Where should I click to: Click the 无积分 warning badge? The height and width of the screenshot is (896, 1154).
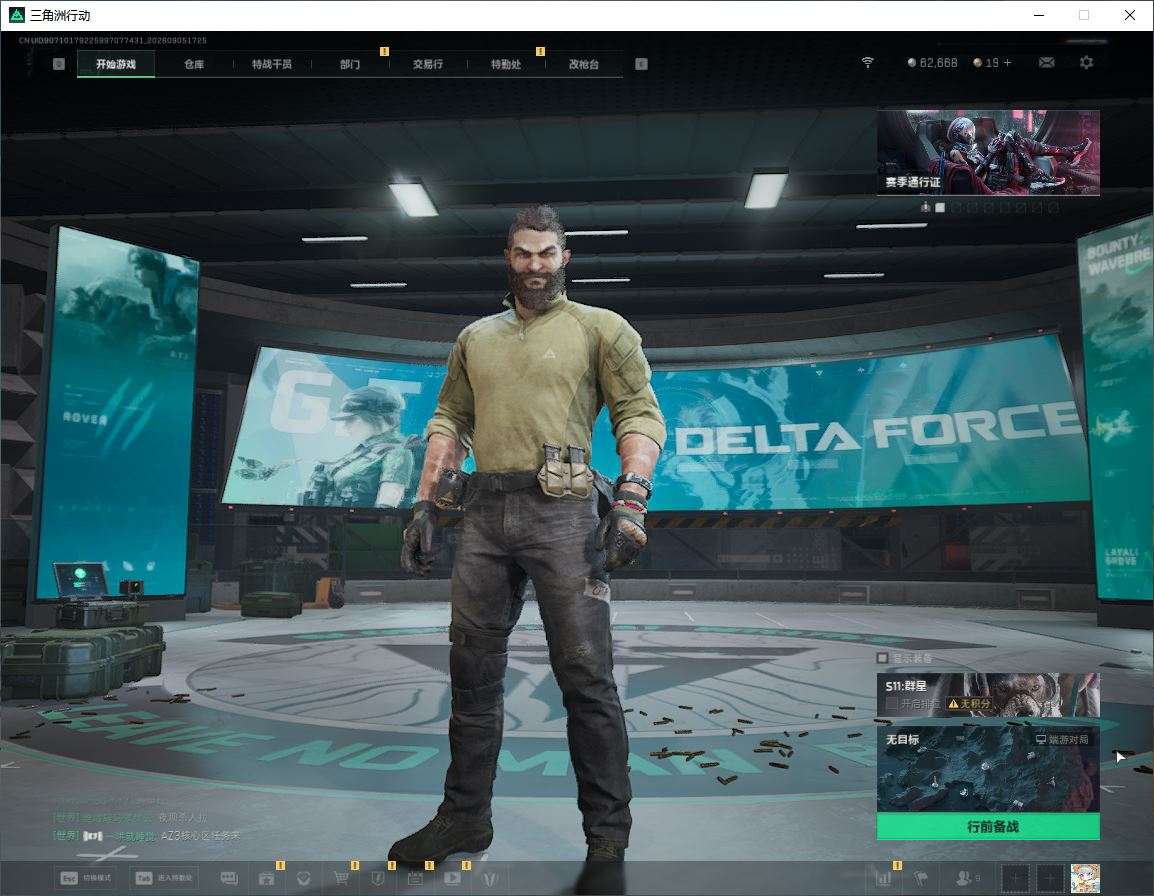(x=969, y=704)
